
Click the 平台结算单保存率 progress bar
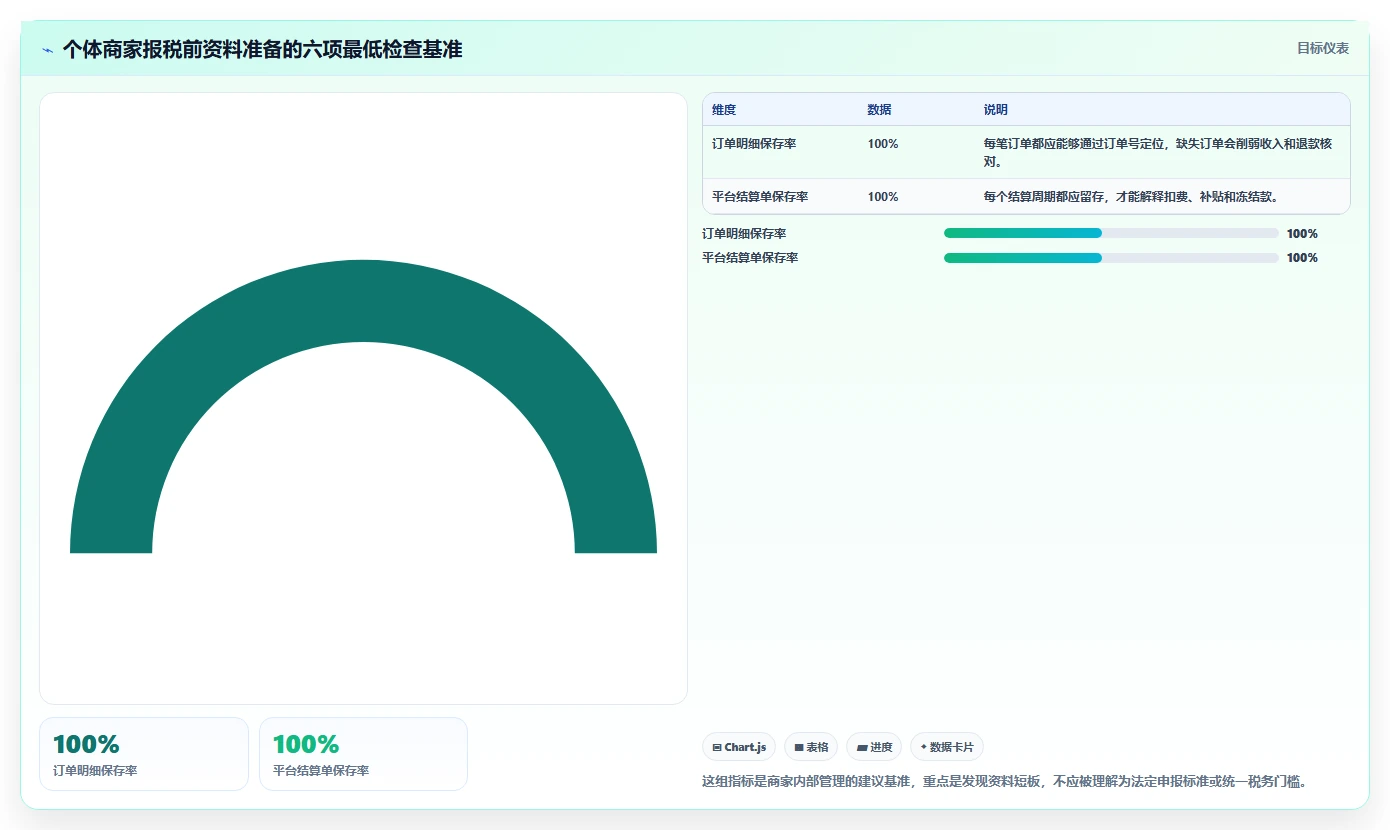pyautogui.click(x=1111, y=257)
